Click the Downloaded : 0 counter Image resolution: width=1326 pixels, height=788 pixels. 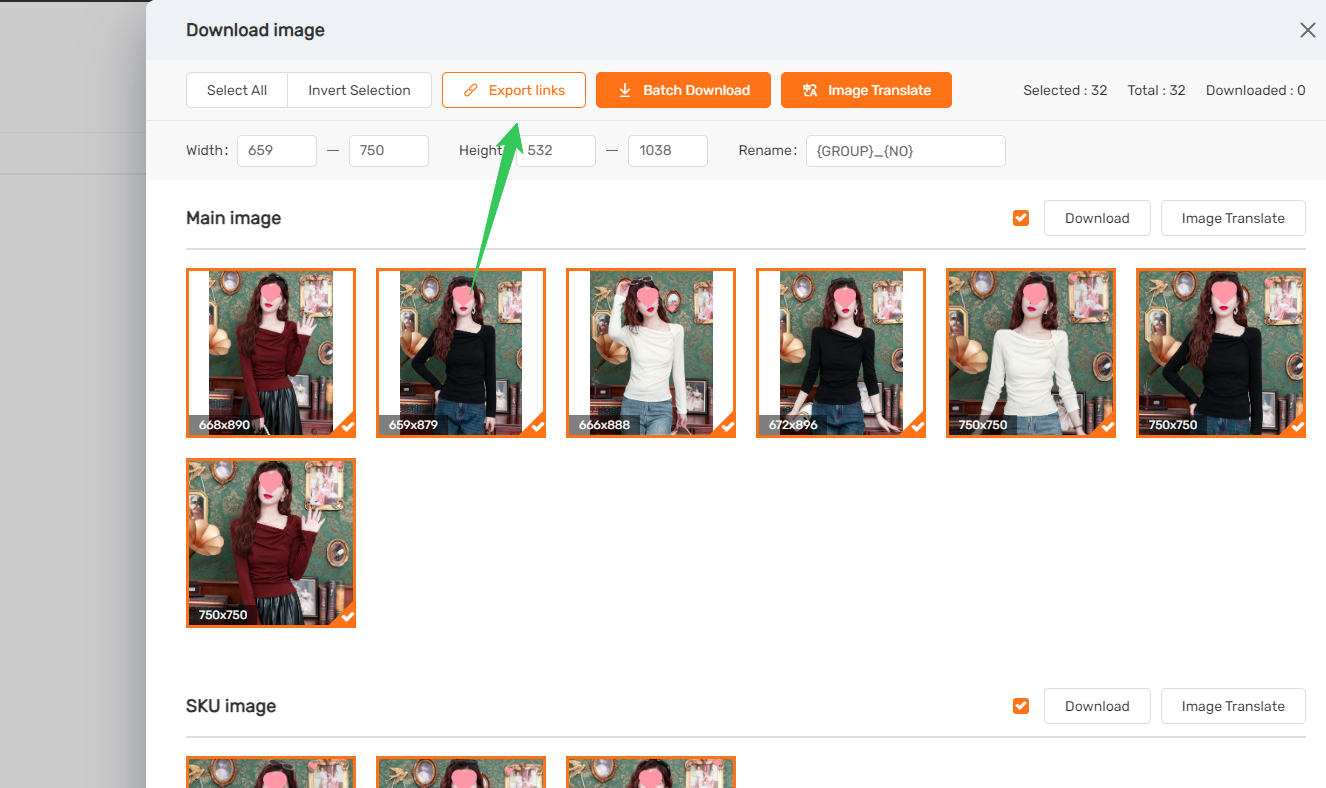[x=1256, y=90]
